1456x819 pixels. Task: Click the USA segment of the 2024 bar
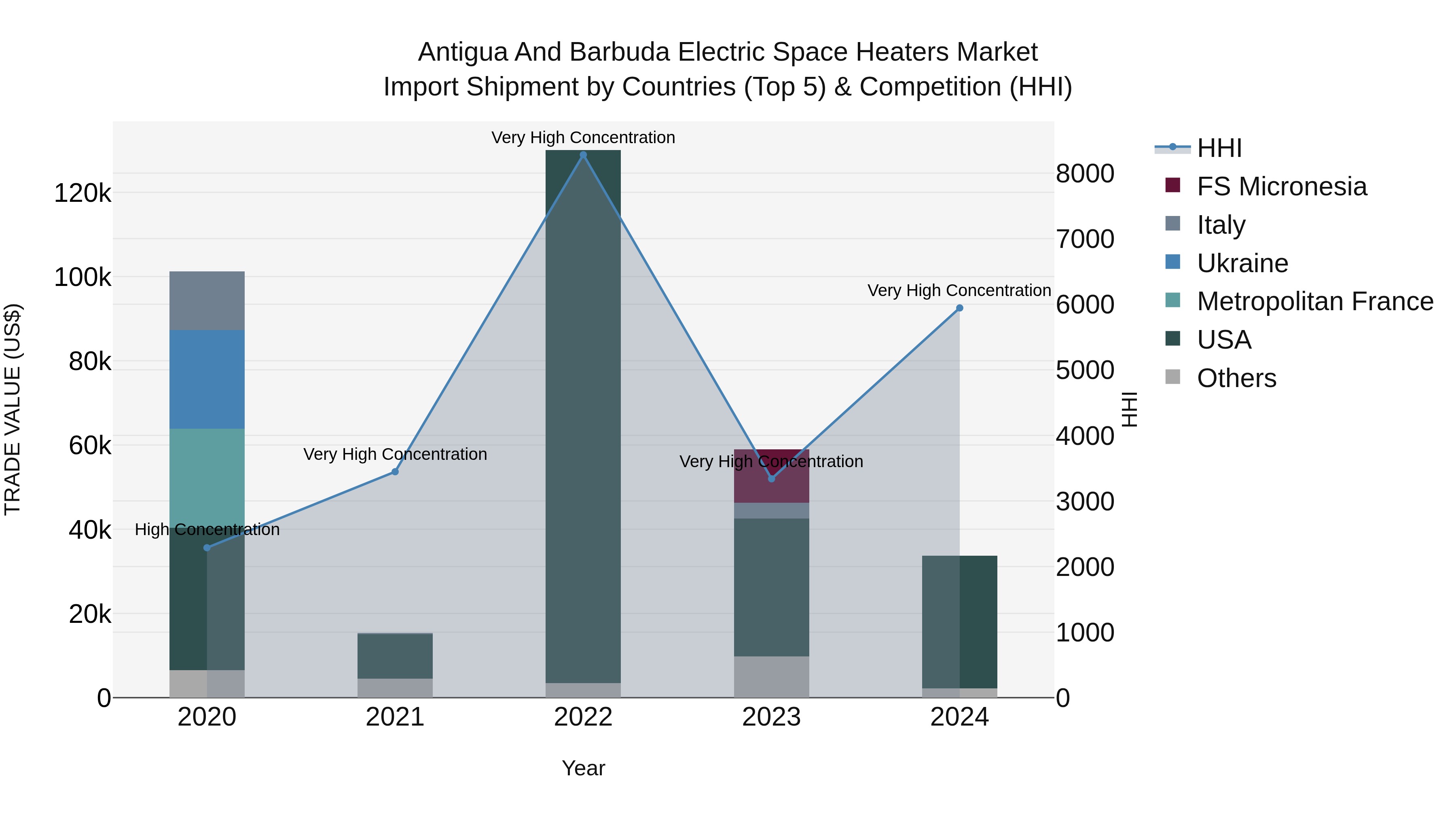pyautogui.click(x=960, y=622)
